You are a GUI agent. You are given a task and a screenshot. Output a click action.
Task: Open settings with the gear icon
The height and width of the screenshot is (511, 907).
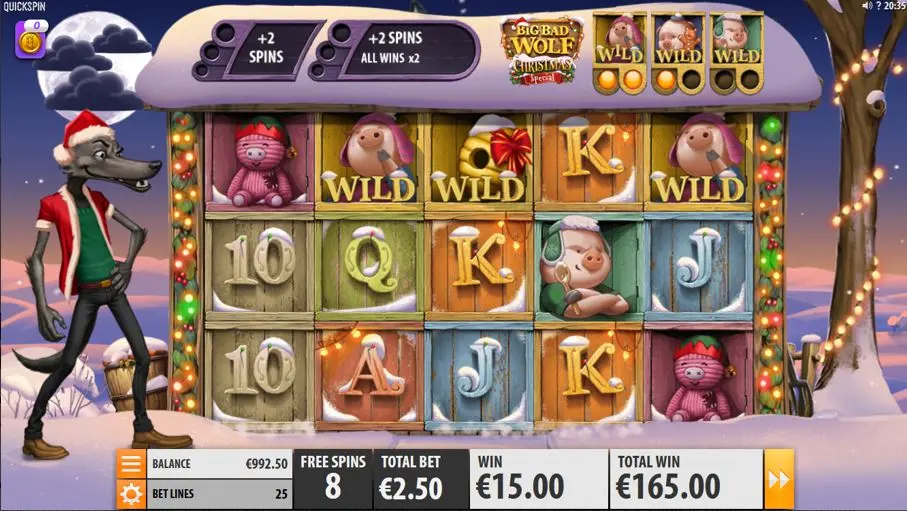[x=131, y=494]
